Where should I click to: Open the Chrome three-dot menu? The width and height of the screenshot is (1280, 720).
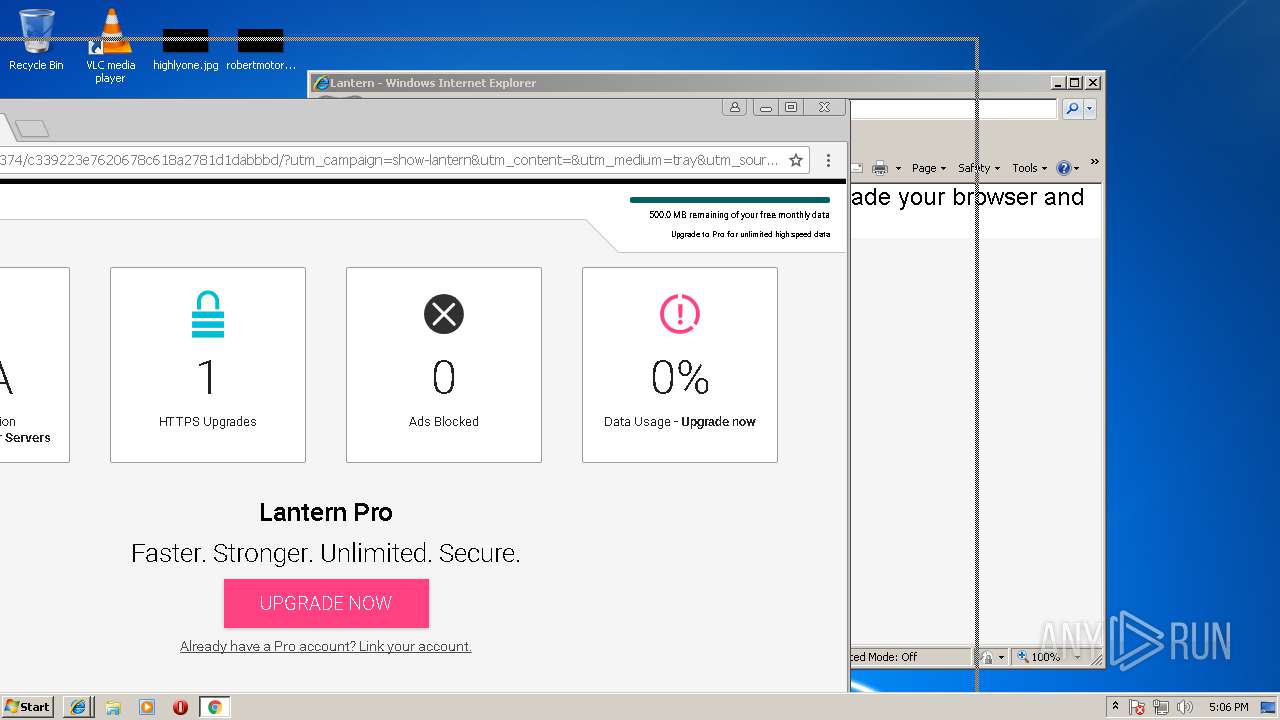828,160
